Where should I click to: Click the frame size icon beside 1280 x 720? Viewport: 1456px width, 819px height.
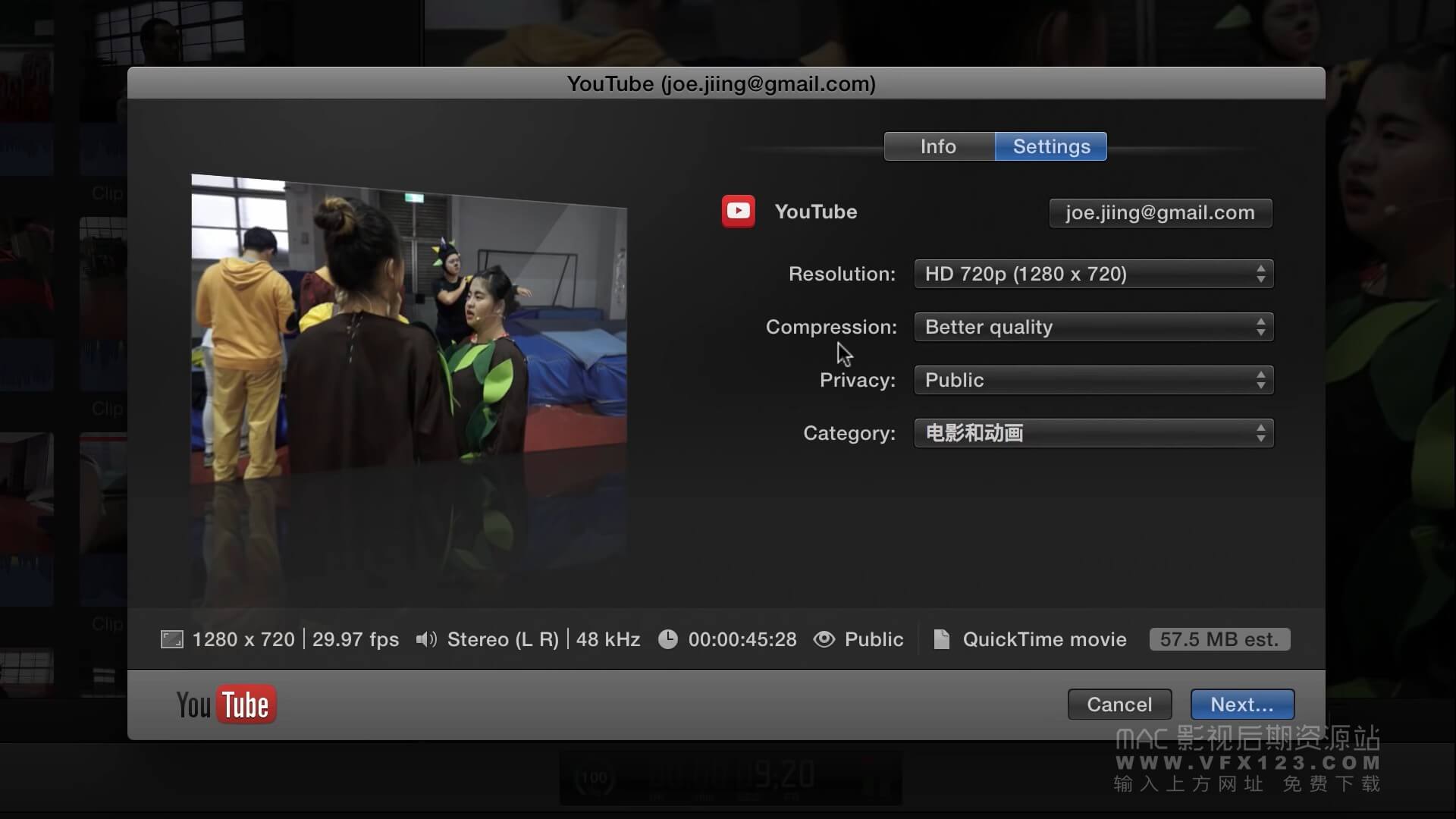click(172, 639)
